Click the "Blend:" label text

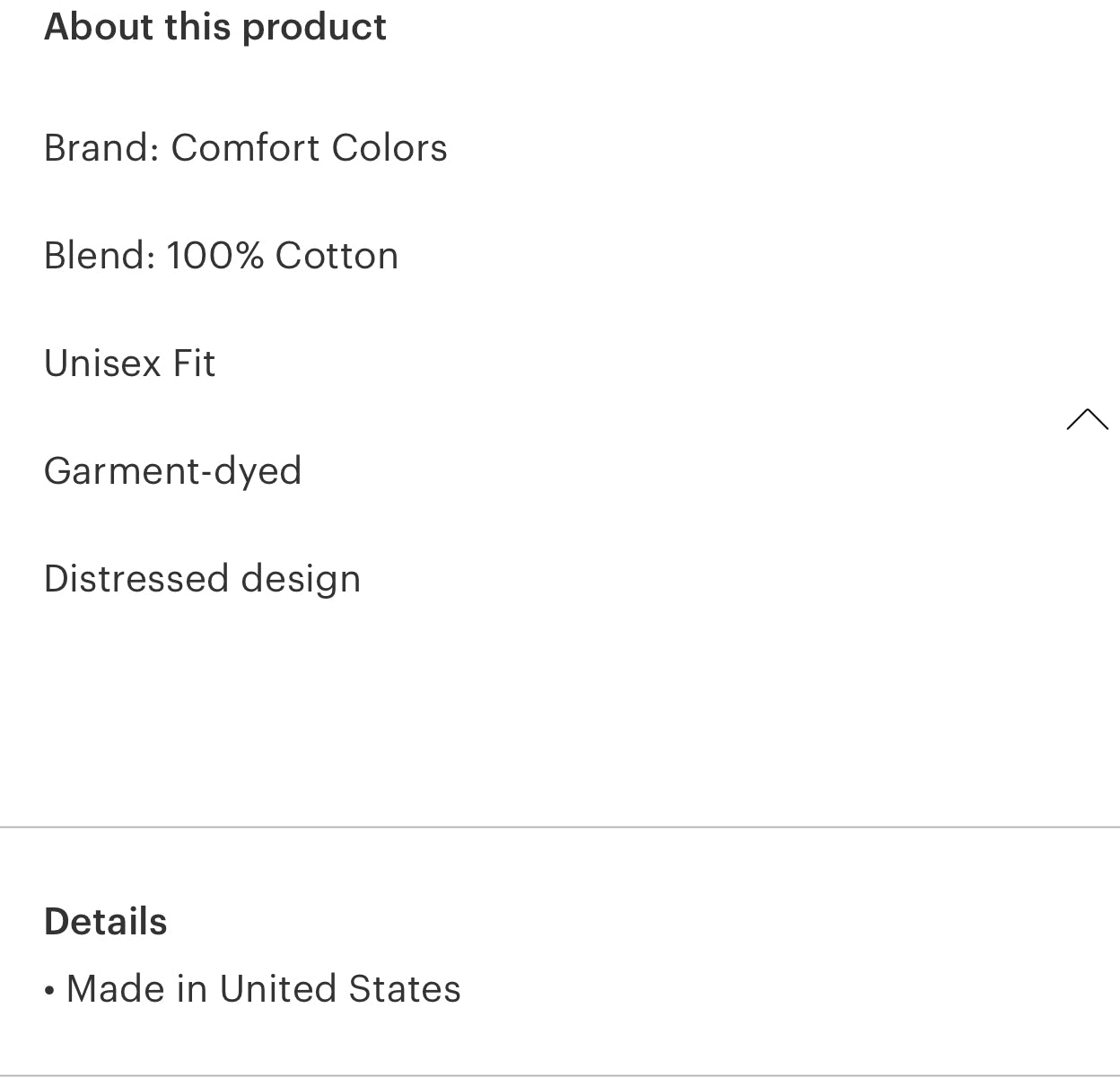(99, 256)
